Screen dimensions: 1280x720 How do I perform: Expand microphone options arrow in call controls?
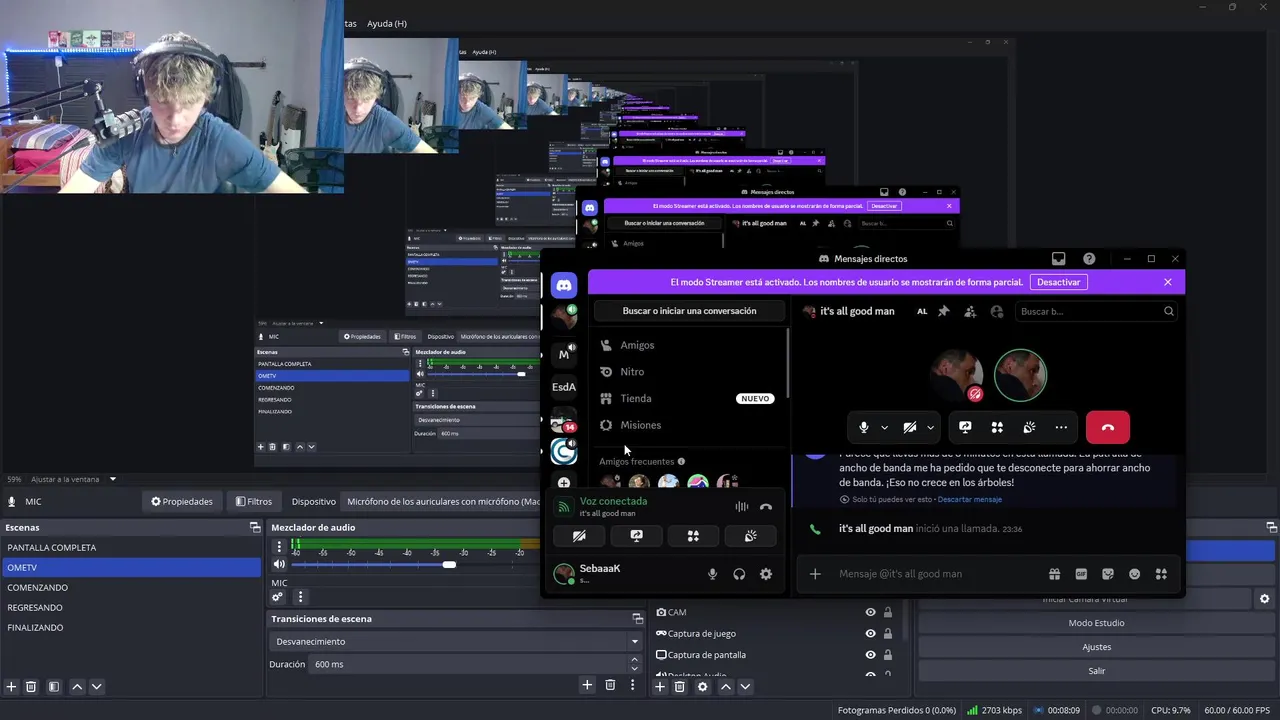pyautogui.click(x=885, y=427)
